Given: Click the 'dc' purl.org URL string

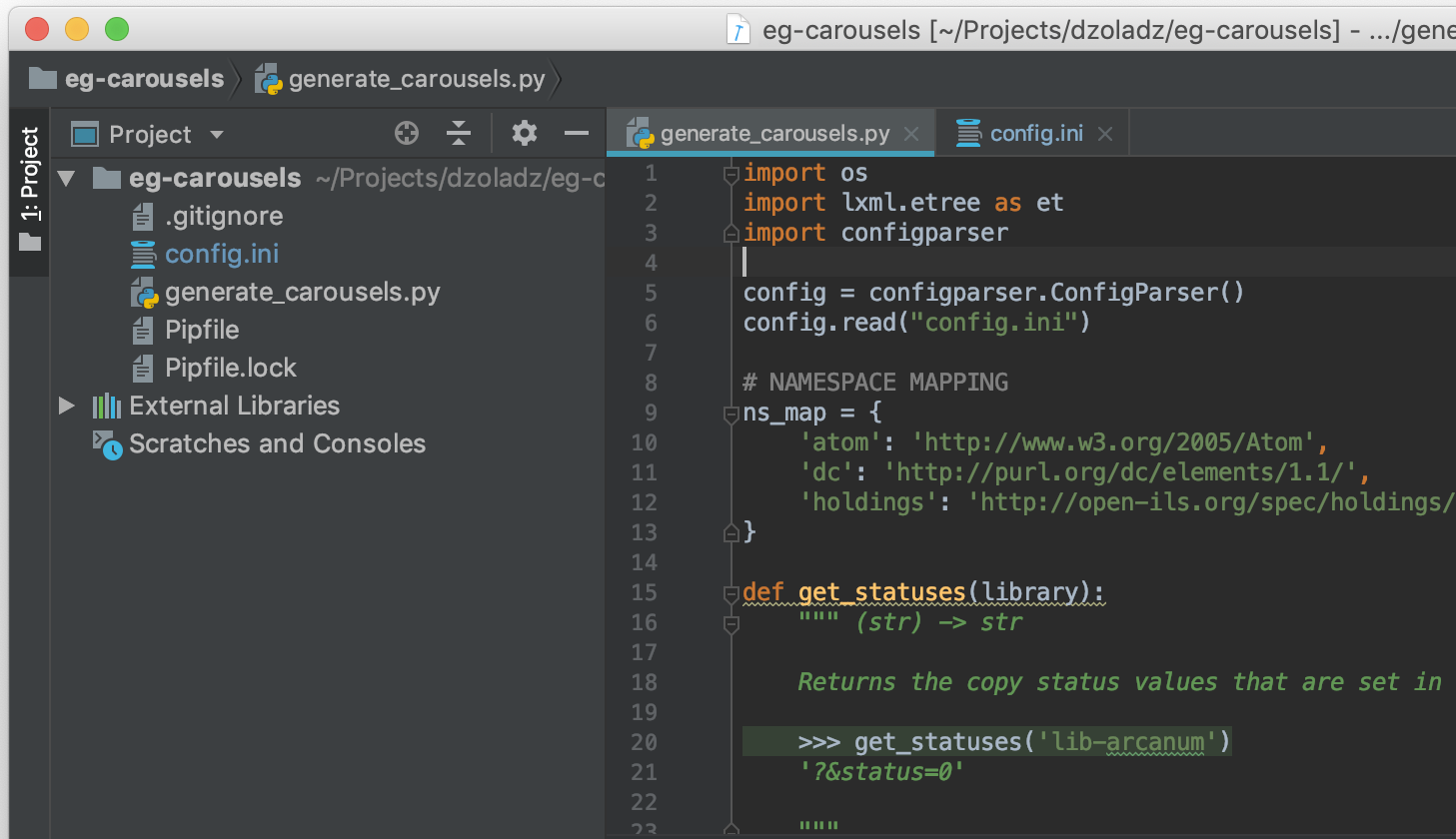Looking at the screenshot, I should [1120, 472].
